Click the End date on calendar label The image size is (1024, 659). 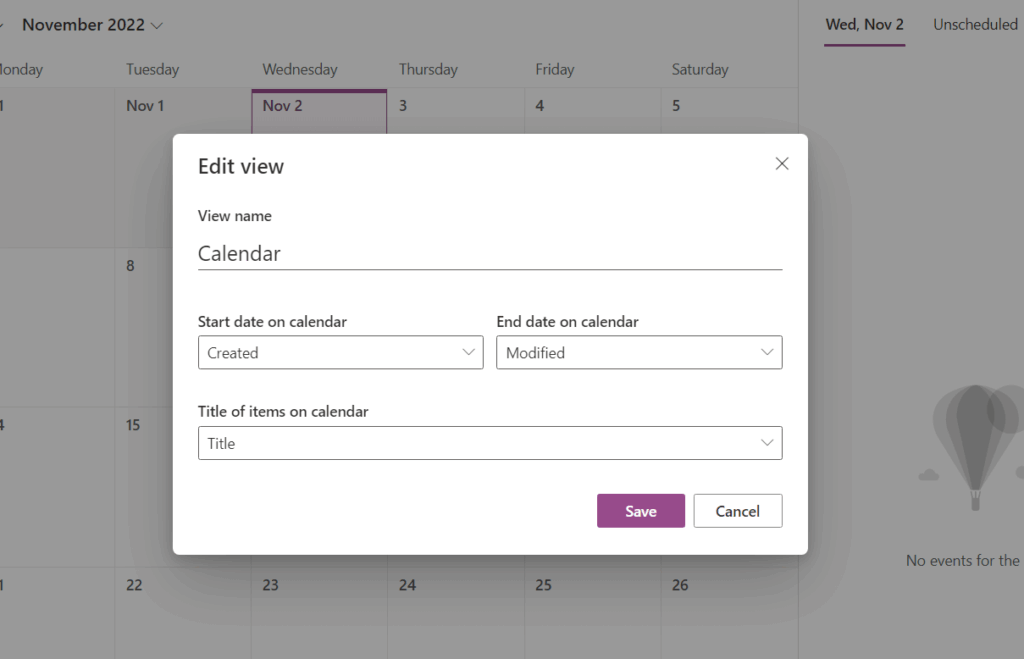(x=567, y=321)
